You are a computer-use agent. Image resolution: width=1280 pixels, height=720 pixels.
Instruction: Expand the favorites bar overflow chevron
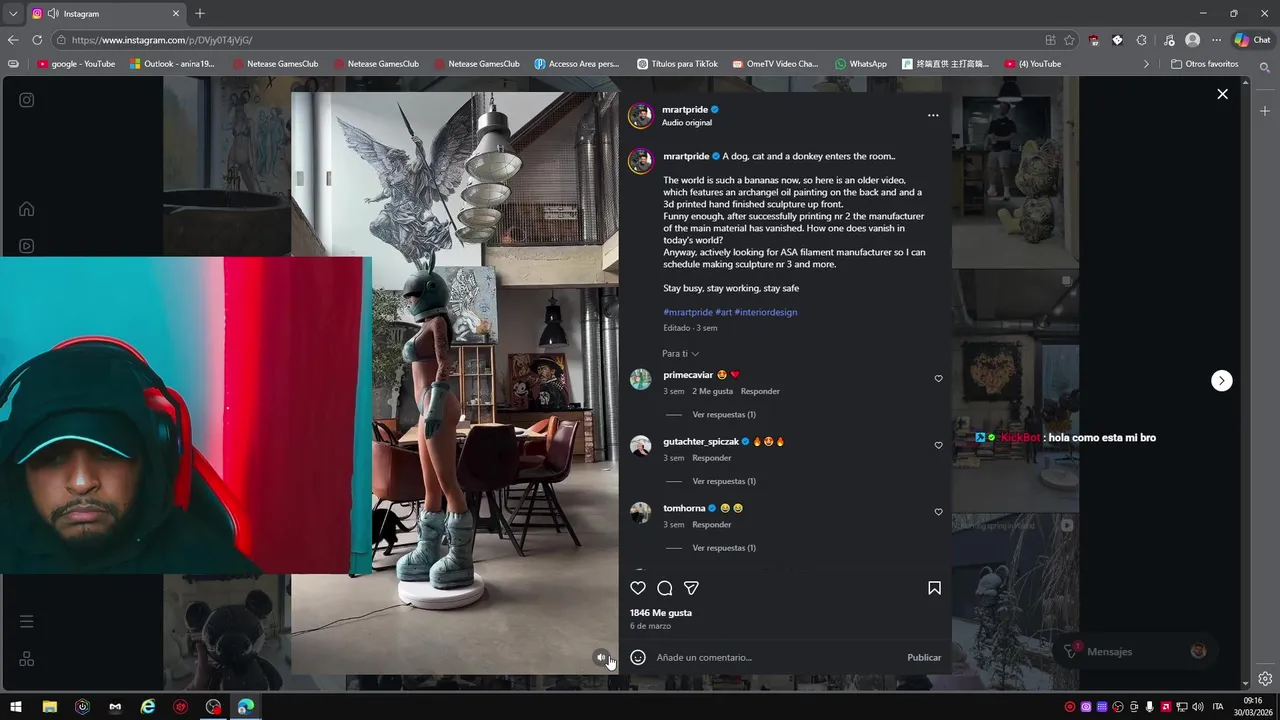click(x=1147, y=64)
